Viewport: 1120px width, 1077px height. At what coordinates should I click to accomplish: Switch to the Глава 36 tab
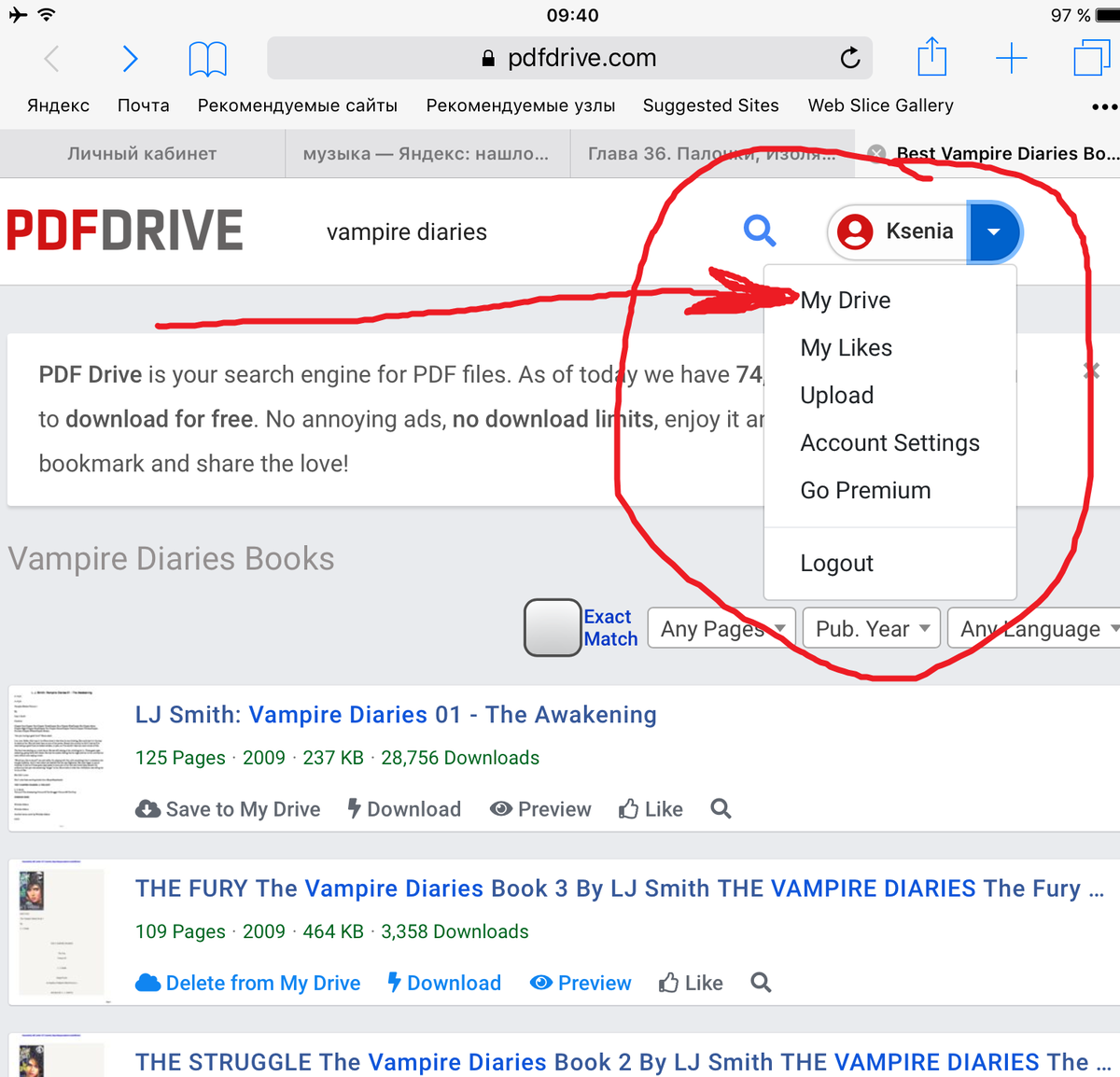713,154
